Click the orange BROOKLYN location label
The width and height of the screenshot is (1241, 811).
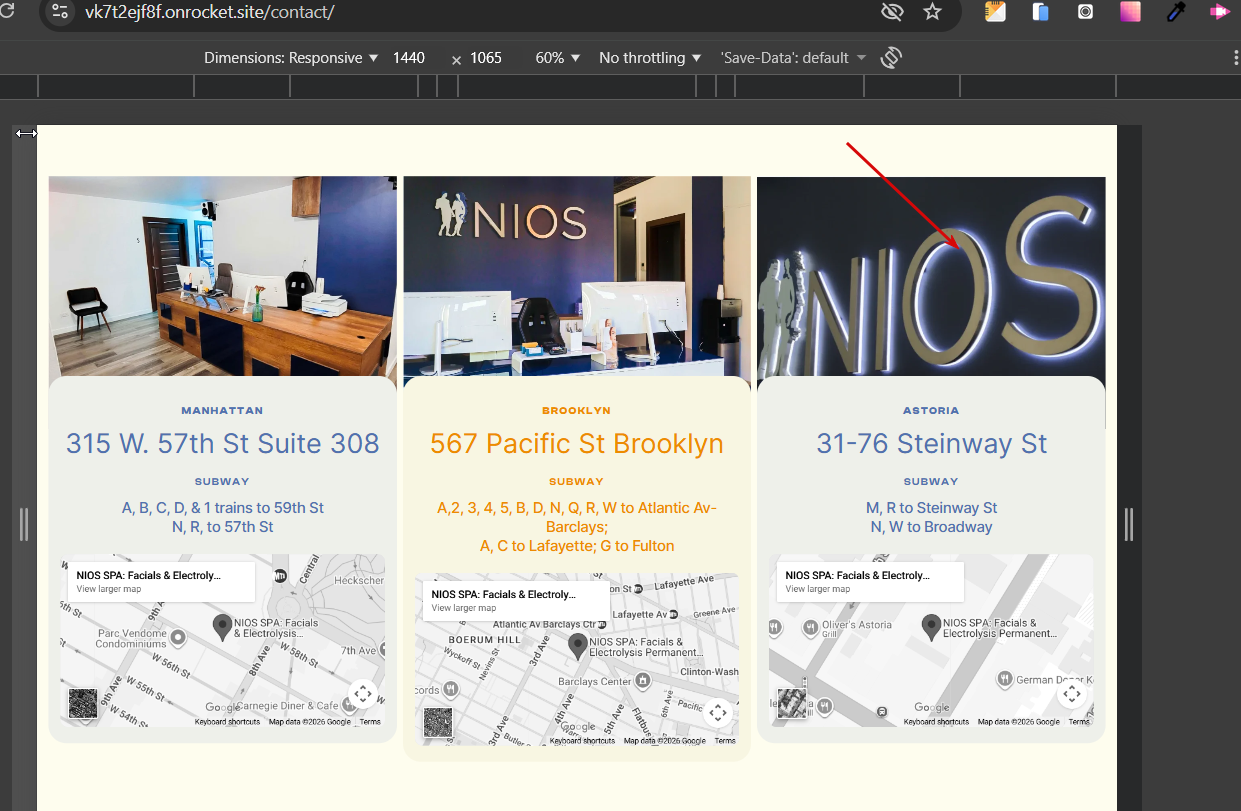pos(576,411)
